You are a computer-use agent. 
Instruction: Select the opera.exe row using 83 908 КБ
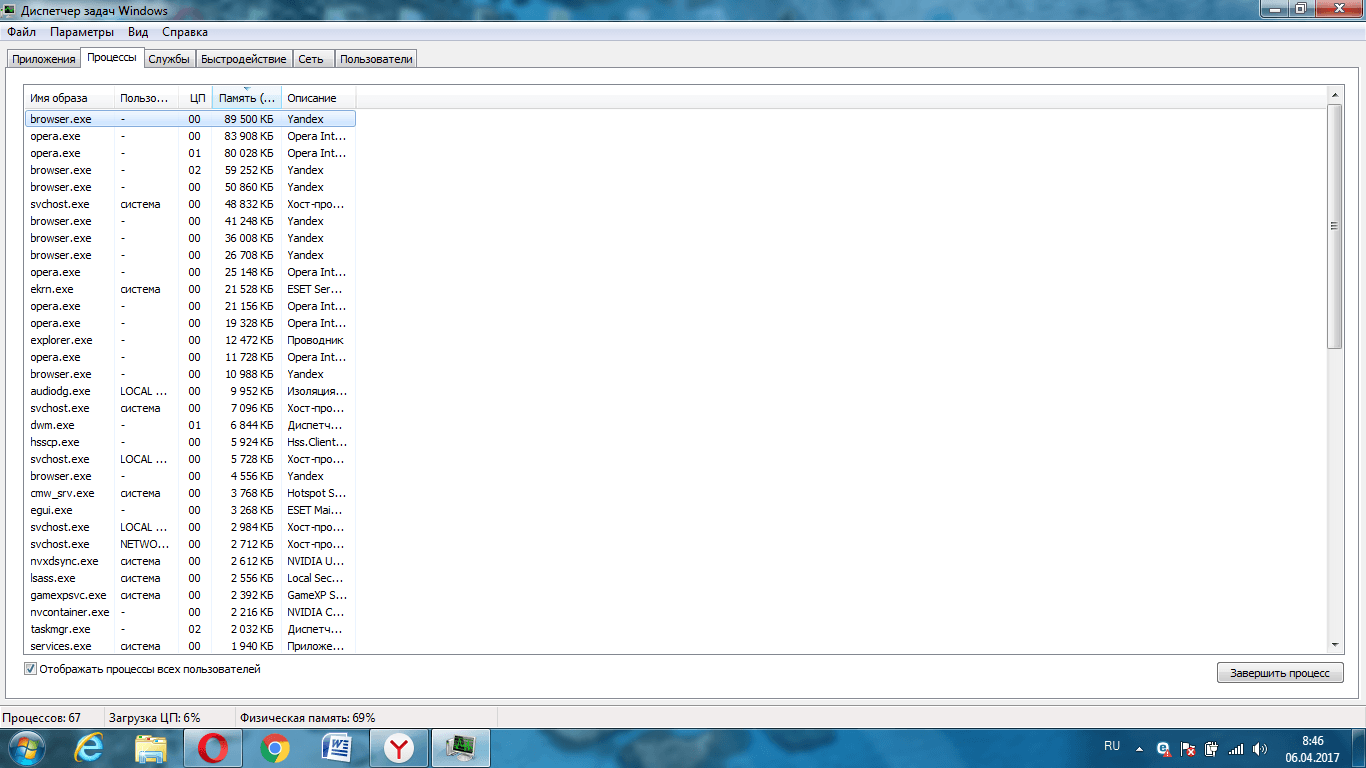point(190,136)
